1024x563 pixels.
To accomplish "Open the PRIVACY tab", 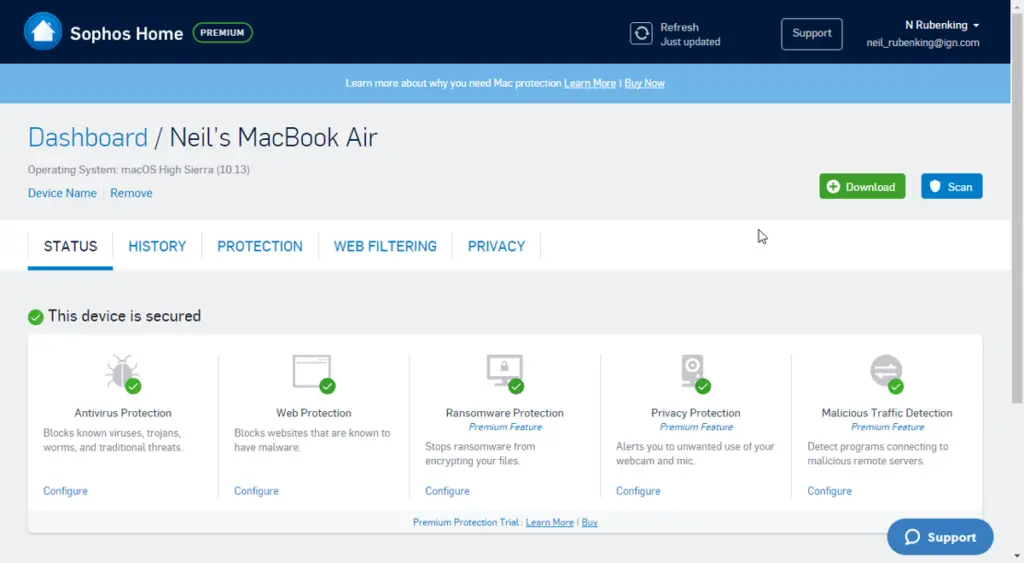I will coord(496,246).
